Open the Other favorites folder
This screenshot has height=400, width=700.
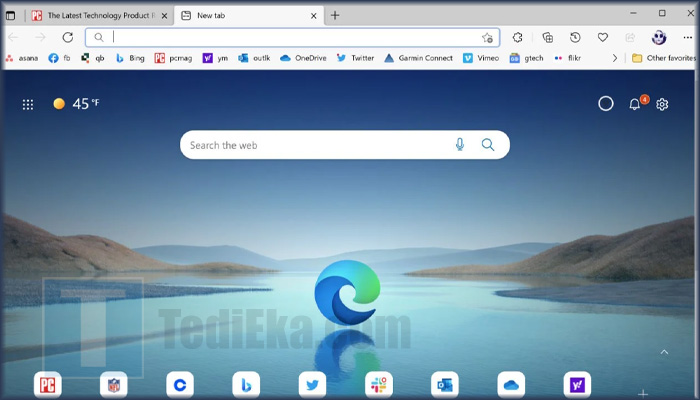point(664,58)
